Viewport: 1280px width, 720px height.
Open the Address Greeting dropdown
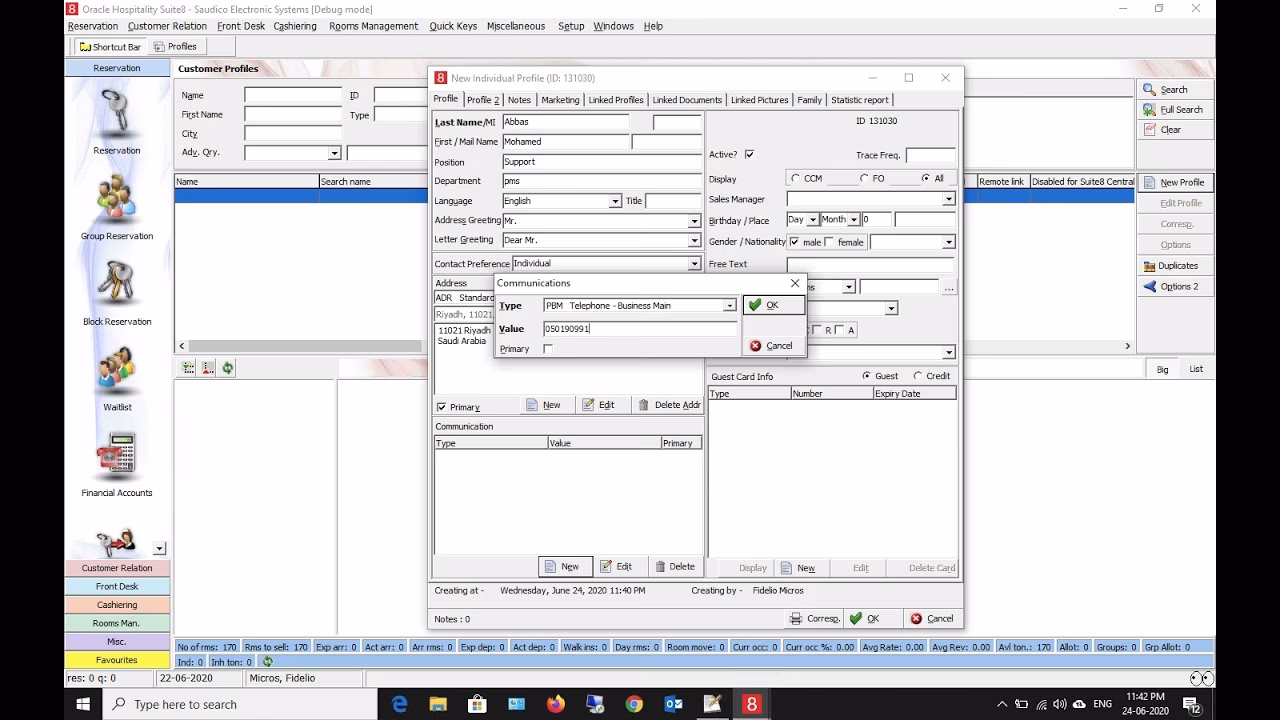[x=695, y=220]
